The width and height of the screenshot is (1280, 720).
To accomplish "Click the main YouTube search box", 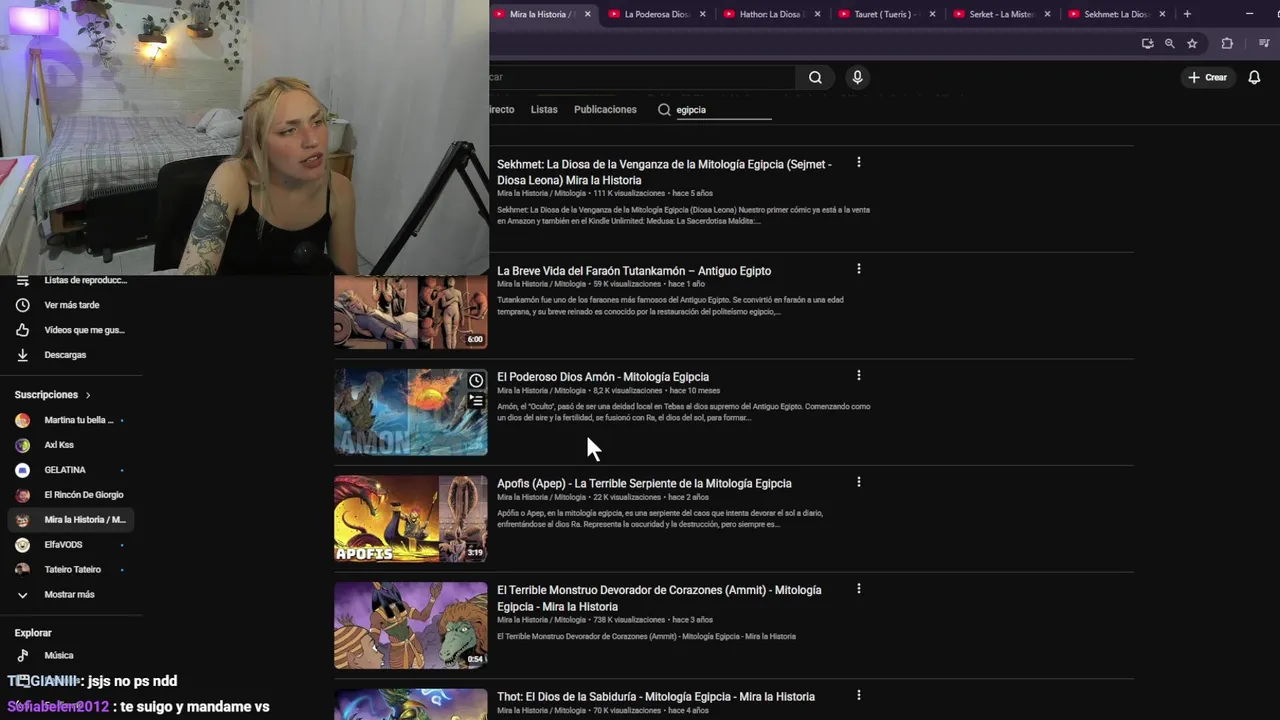I will (x=642, y=77).
